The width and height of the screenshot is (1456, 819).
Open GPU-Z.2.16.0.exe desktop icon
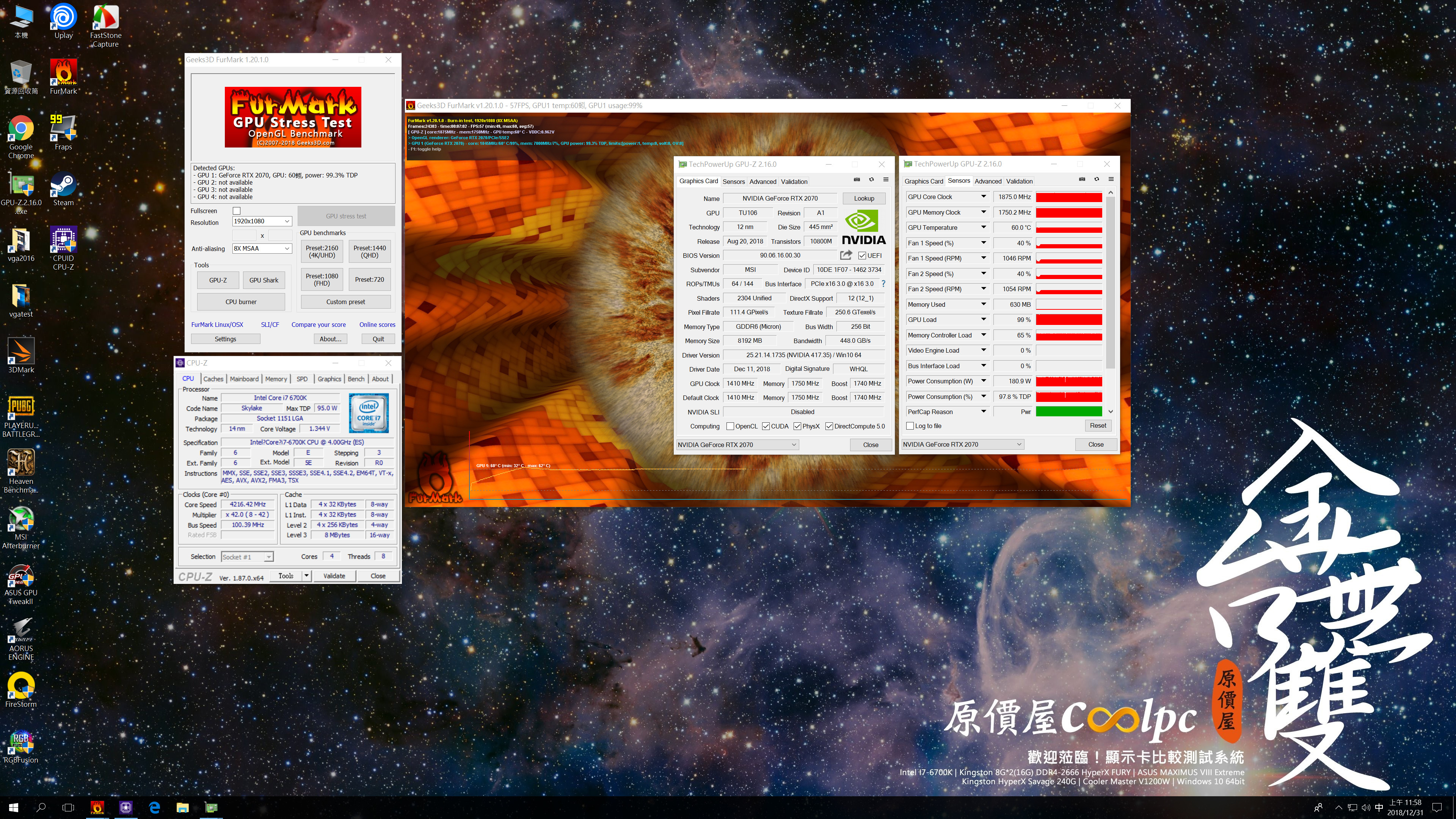pos(21,193)
